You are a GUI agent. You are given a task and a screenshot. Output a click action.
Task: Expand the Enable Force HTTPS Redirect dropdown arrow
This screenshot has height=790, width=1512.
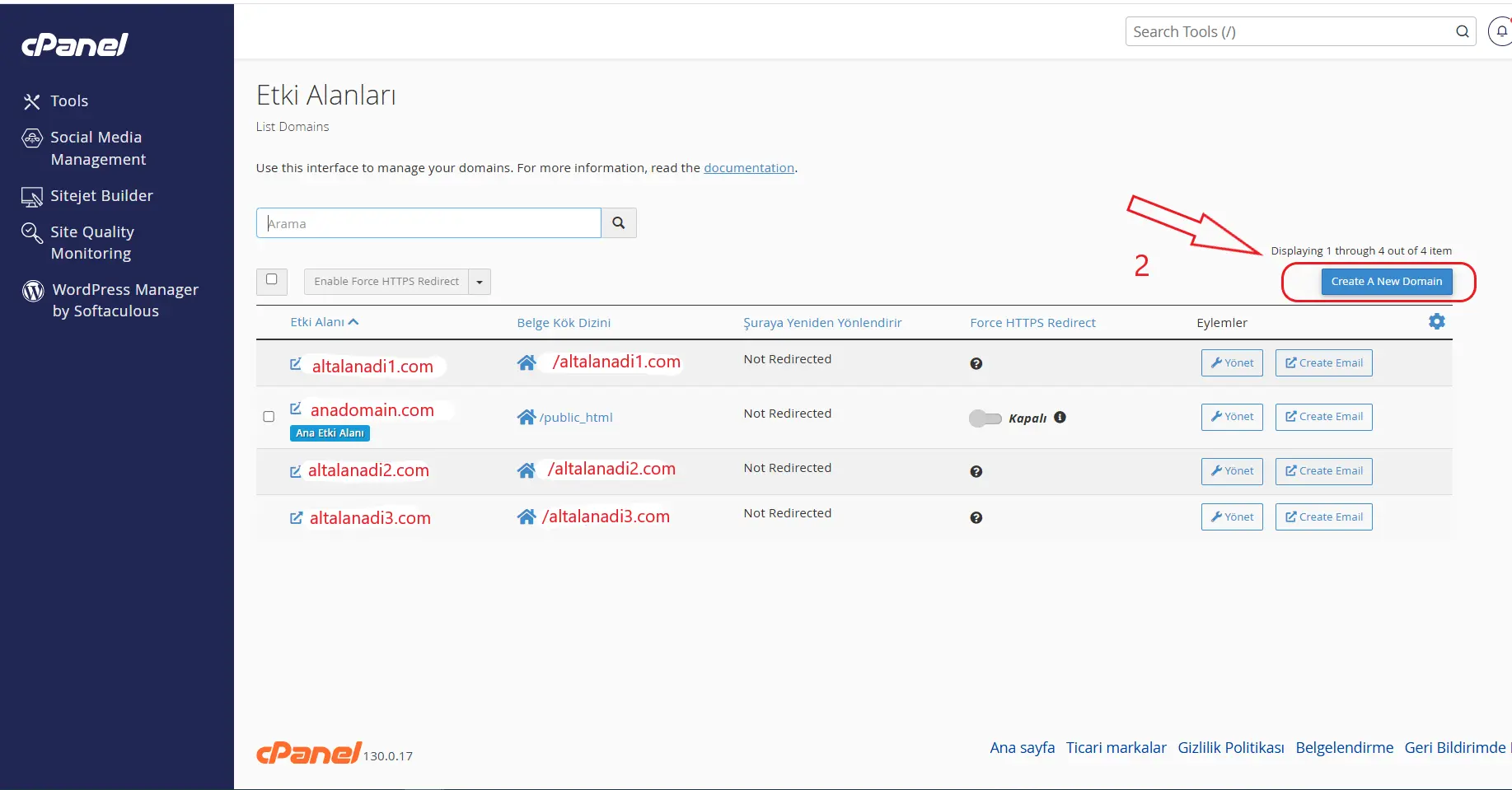tap(480, 282)
